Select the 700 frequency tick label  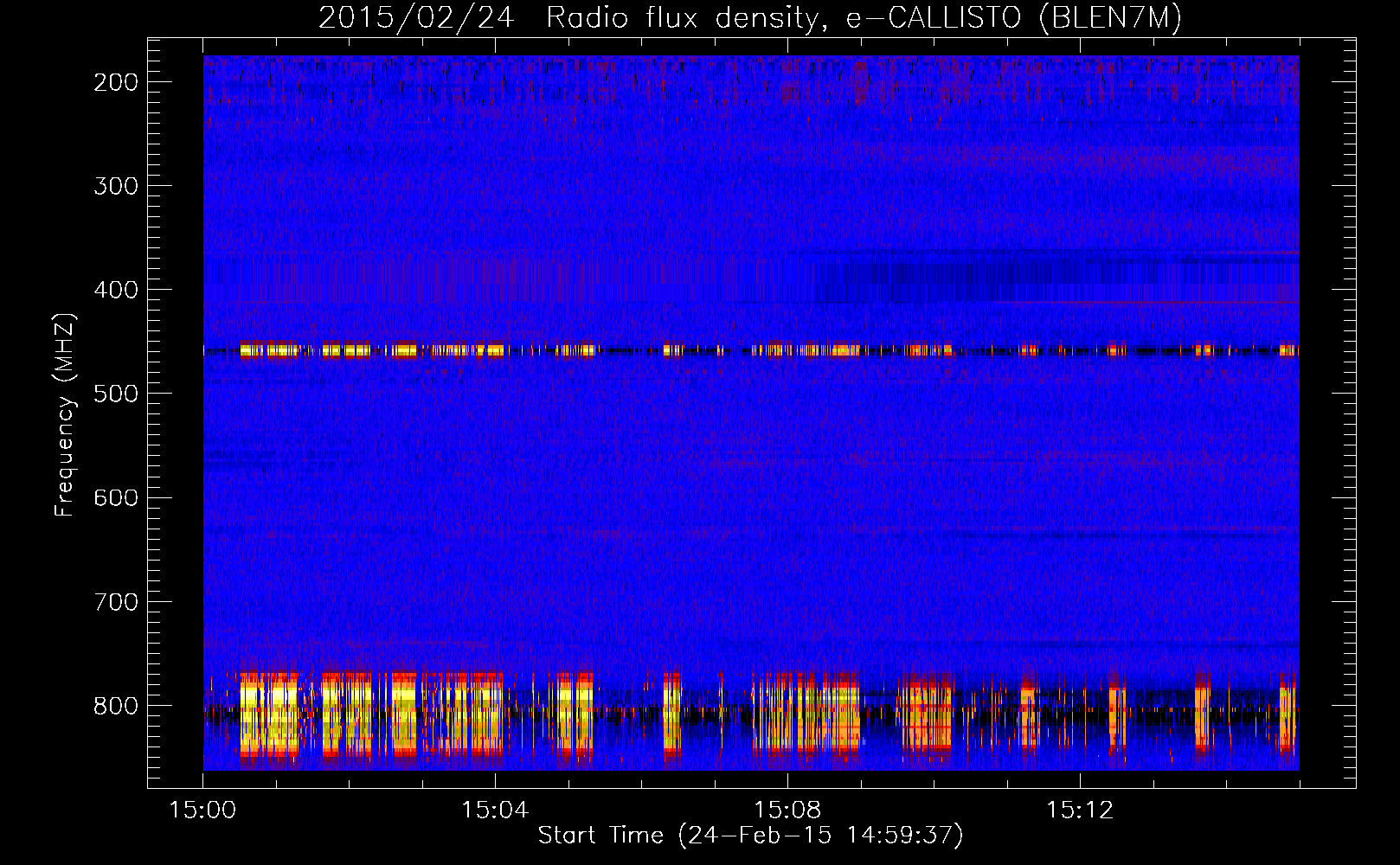tap(115, 601)
